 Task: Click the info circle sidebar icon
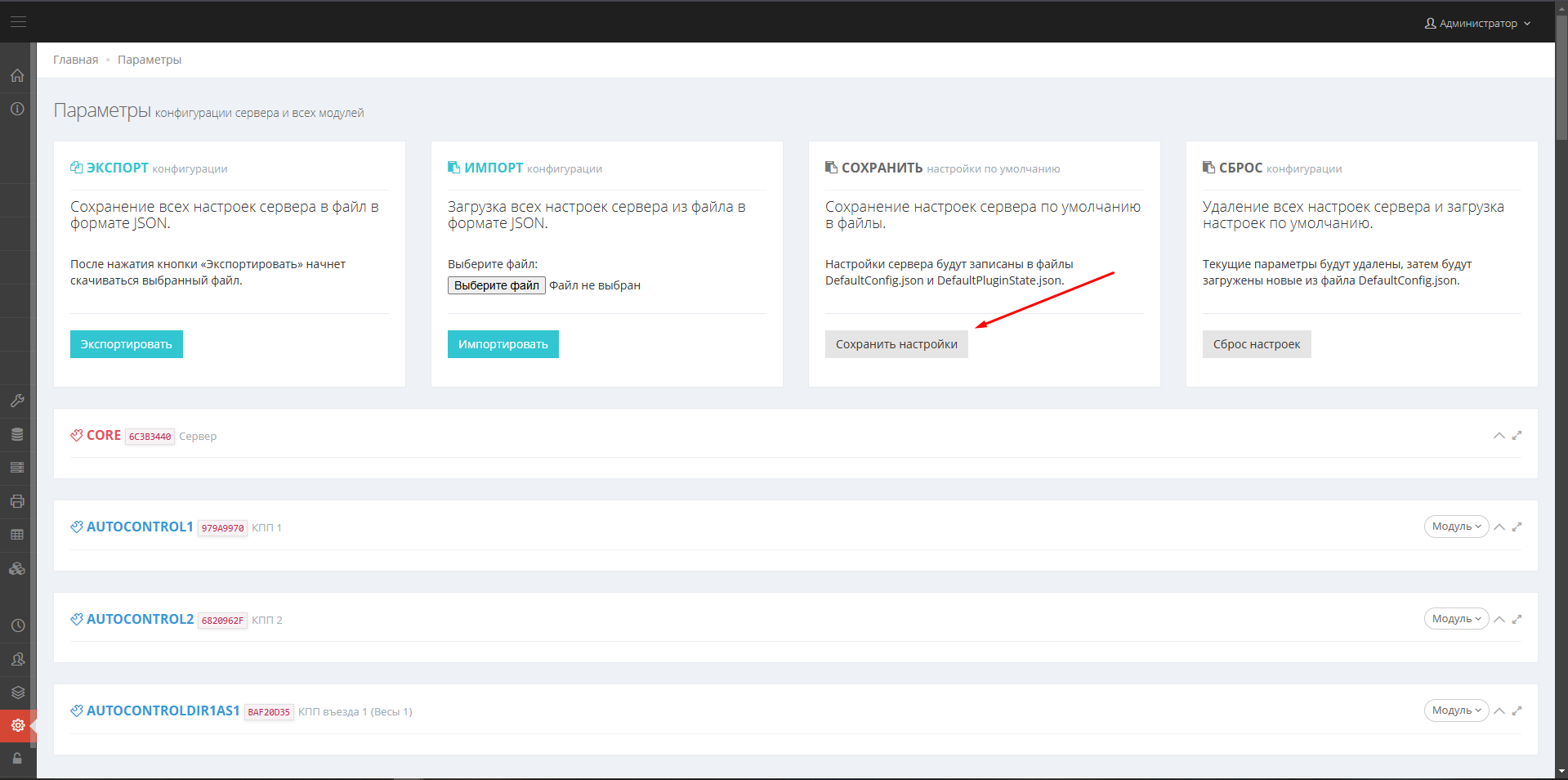(x=17, y=109)
